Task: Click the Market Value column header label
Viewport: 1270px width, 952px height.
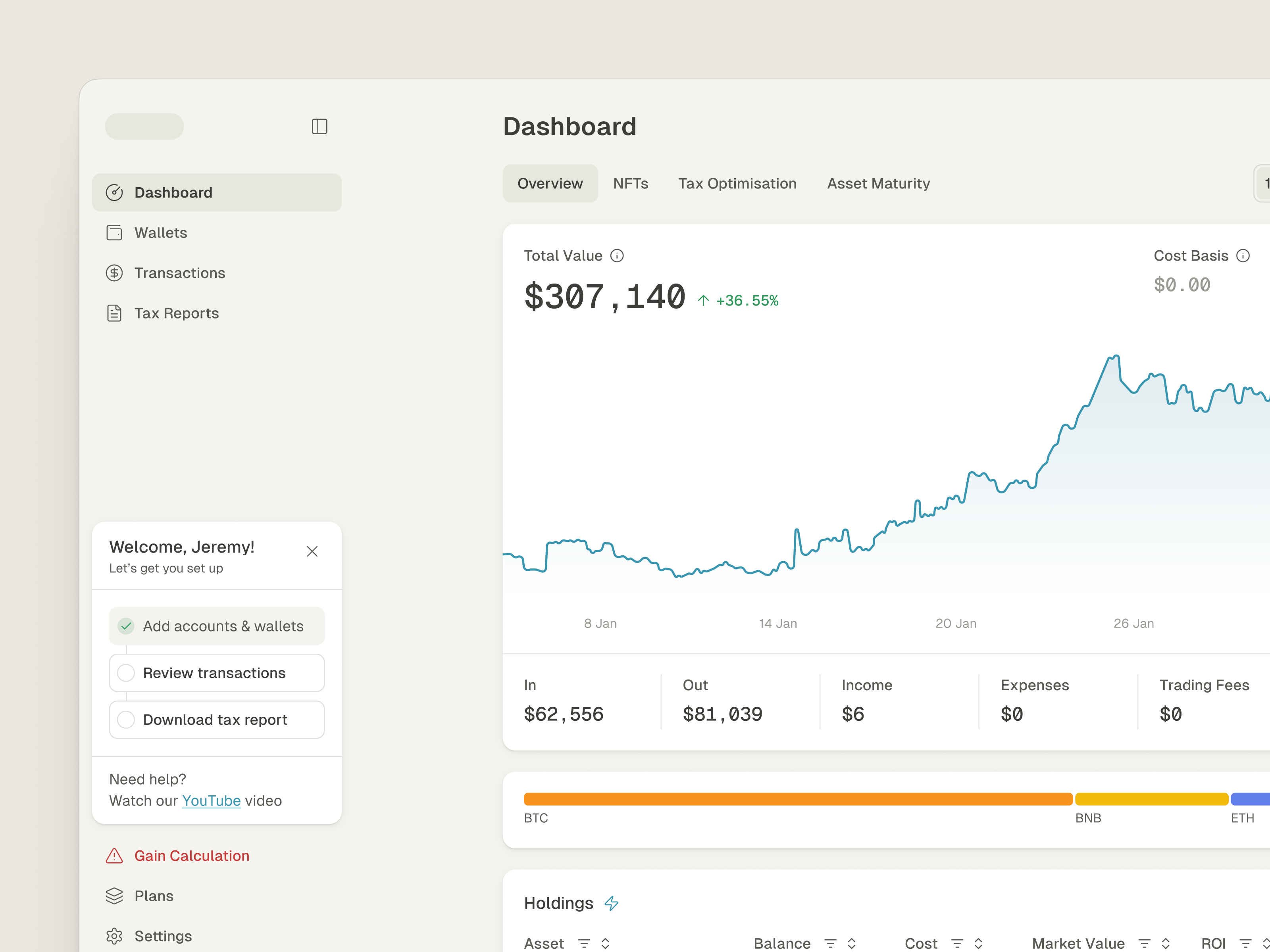Action: pos(1078,943)
